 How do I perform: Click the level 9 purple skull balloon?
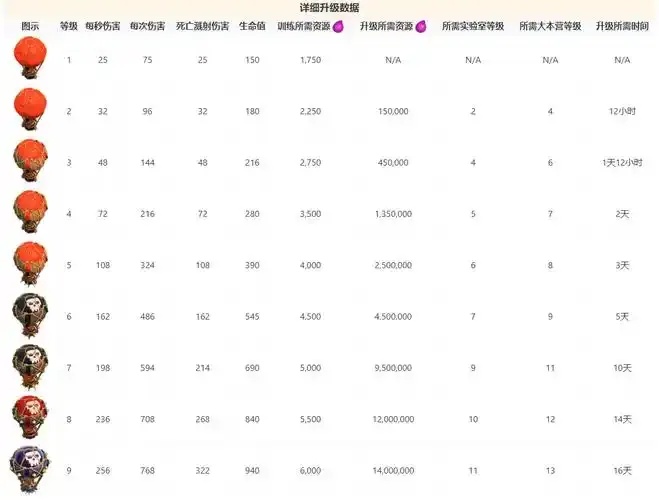tap(29, 469)
